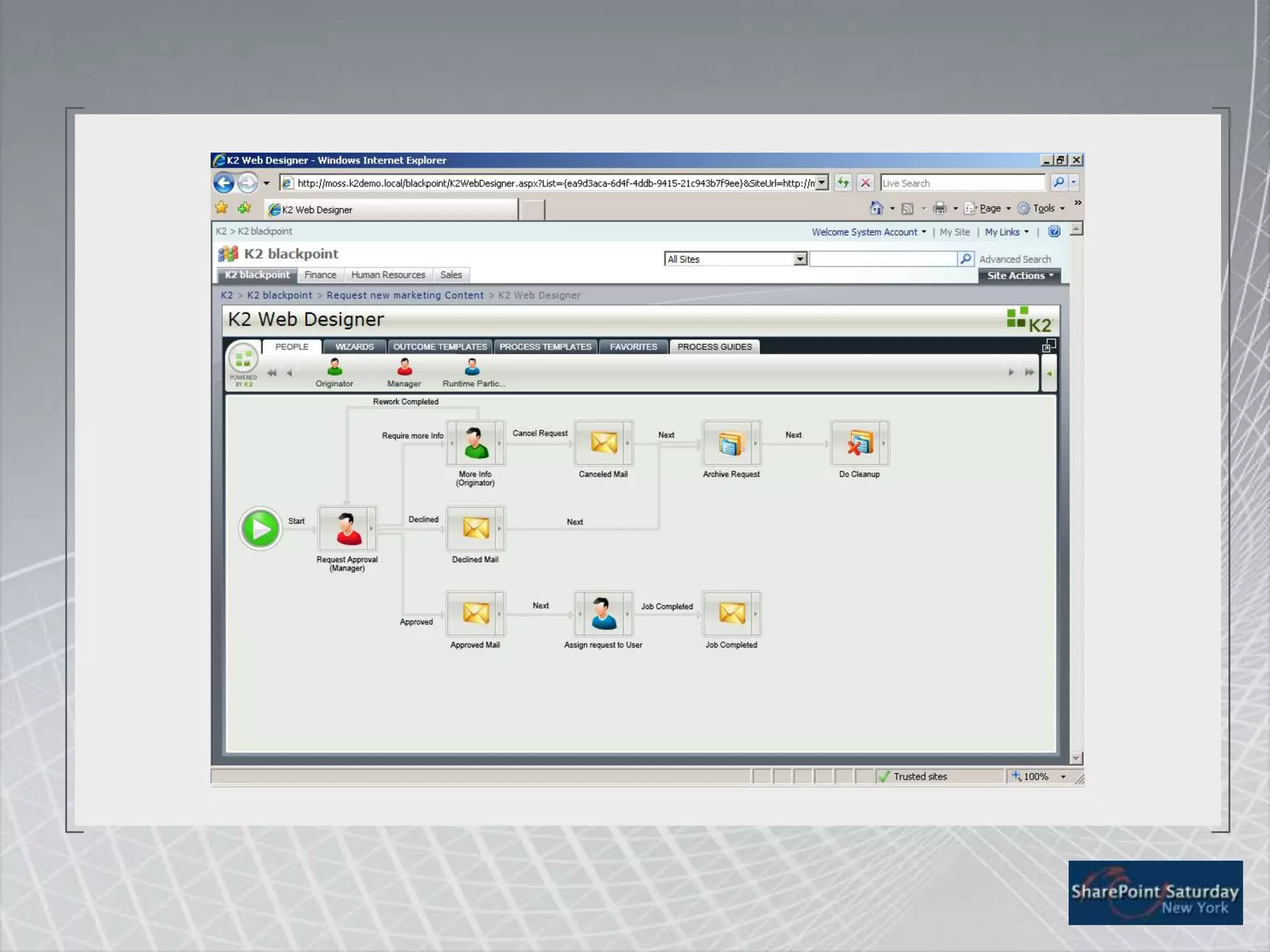The width and height of the screenshot is (1270, 952).
Task: Switch to the WIZARDS tab
Action: pos(354,347)
